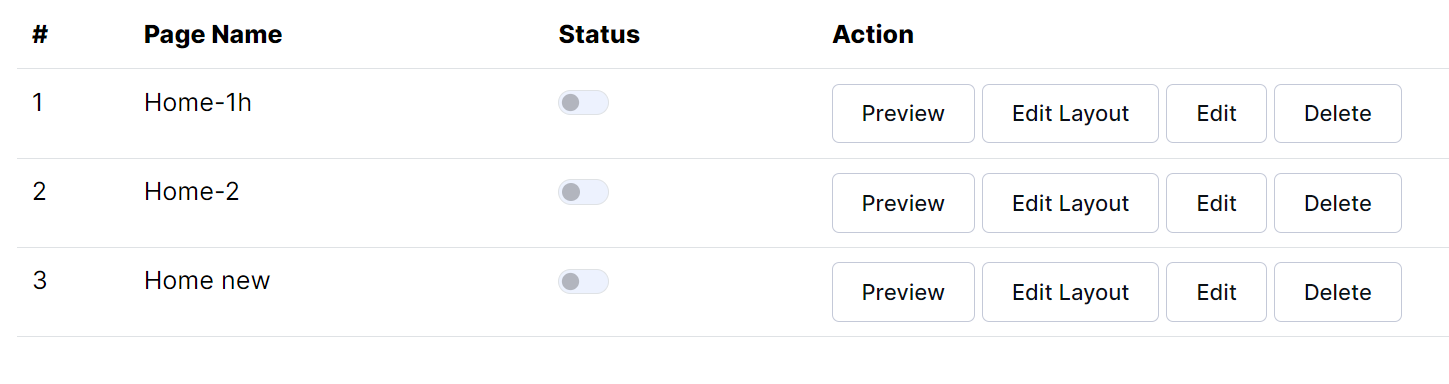Delete the Home-2 page
1449x384 pixels.
coord(1337,203)
